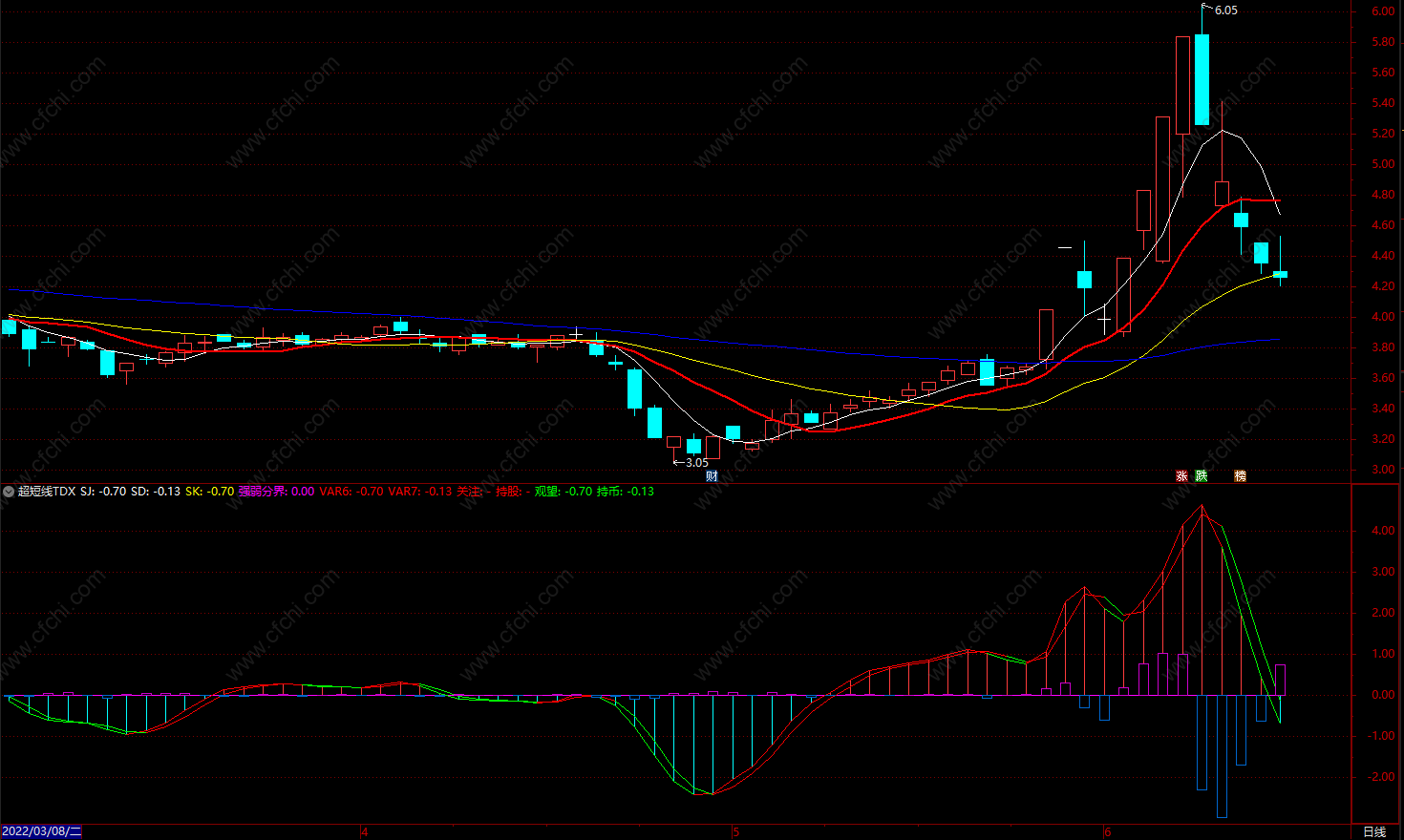Click the 0.00 indicator axis label
Image resolution: width=1404 pixels, height=840 pixels.
(1382, 695)
